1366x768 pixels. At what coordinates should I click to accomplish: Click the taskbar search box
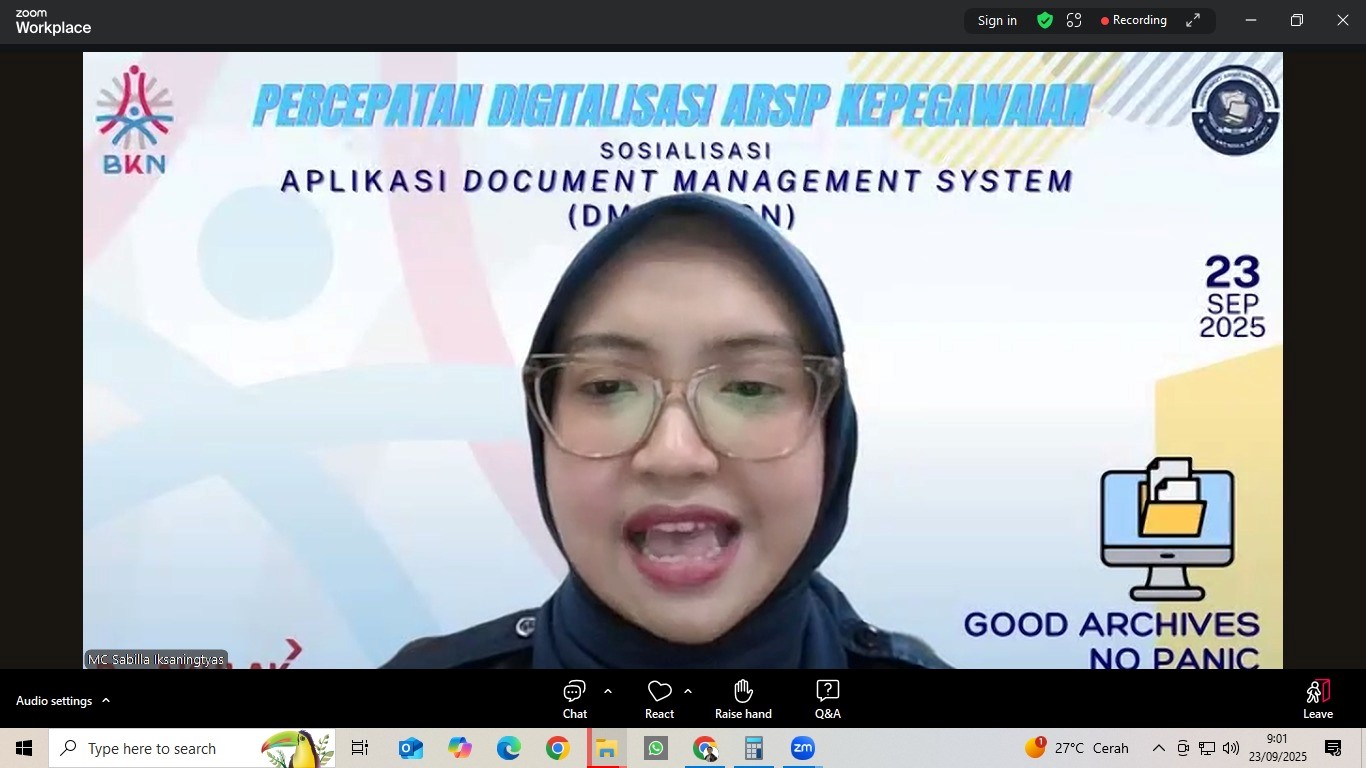[192, 748]
